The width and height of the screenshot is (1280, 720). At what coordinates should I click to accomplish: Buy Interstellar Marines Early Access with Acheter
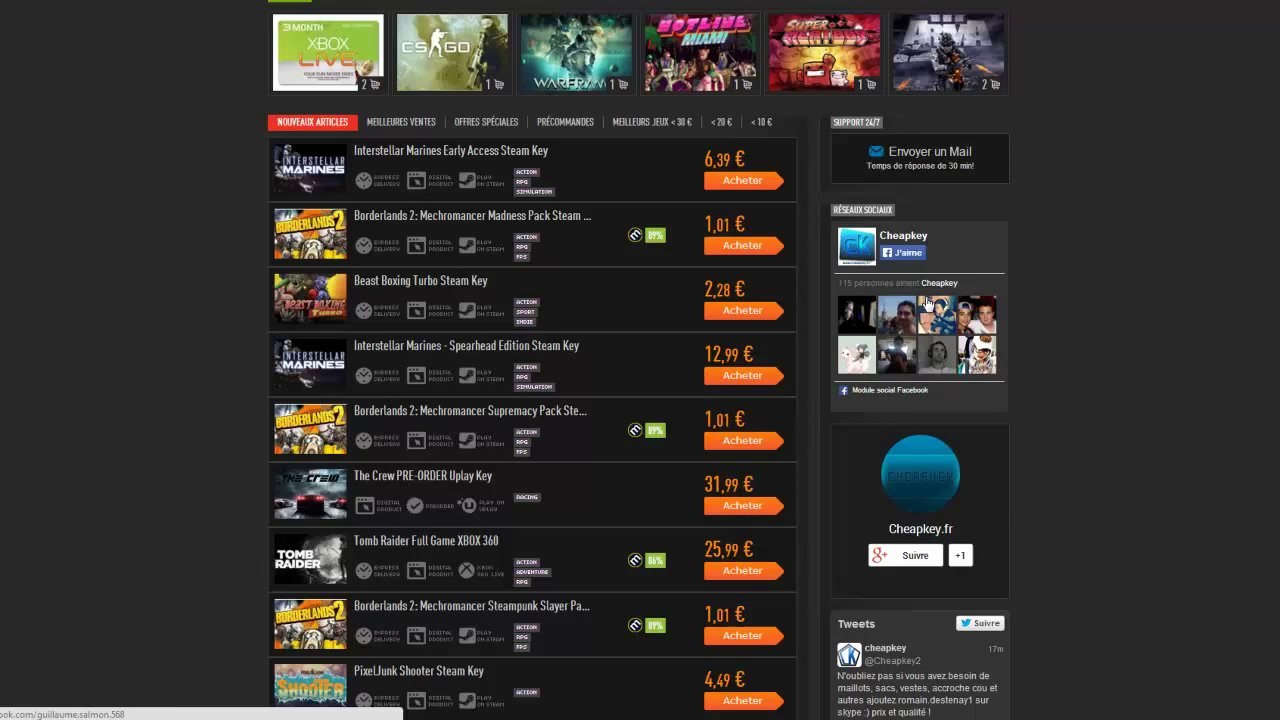[x=743, y=181]
